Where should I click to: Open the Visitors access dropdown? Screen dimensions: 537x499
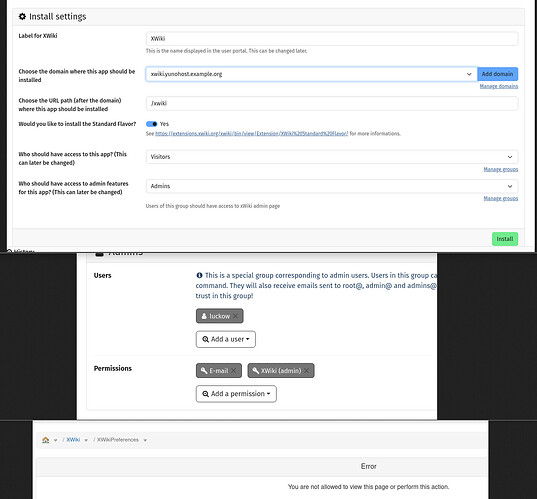(x=332, y=157)
